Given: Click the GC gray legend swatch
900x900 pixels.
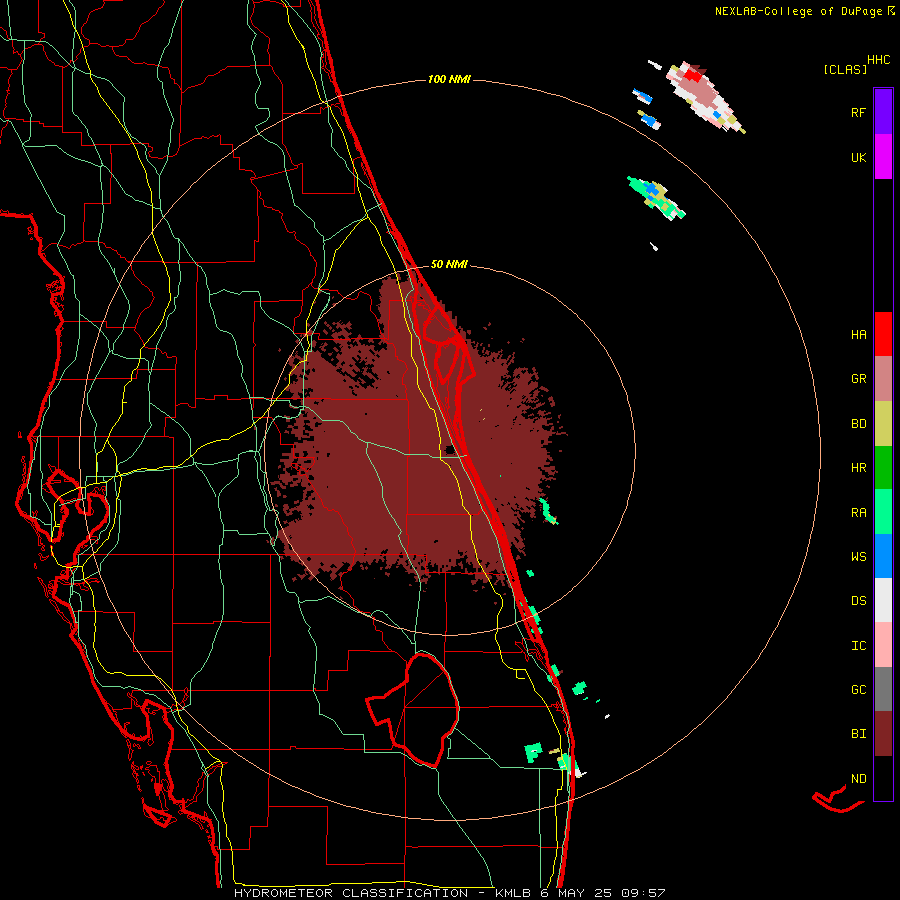Looking at the screenshot, I should coord(883,689).
